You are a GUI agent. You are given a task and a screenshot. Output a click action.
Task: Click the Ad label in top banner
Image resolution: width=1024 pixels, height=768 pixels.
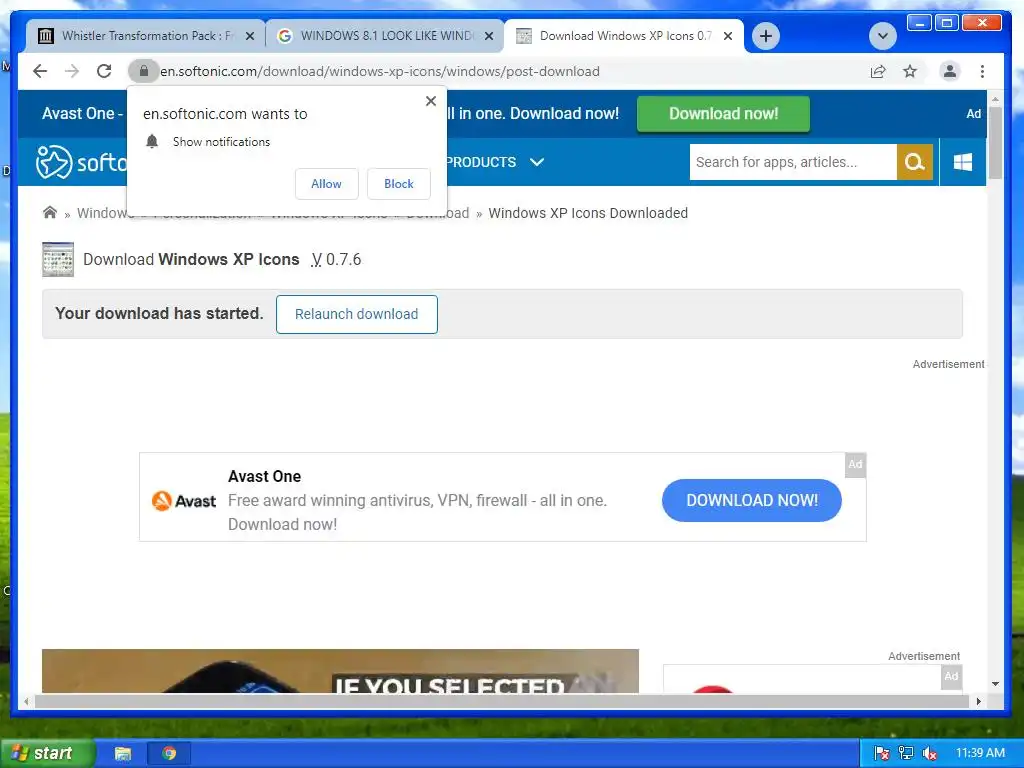(973, 114)
